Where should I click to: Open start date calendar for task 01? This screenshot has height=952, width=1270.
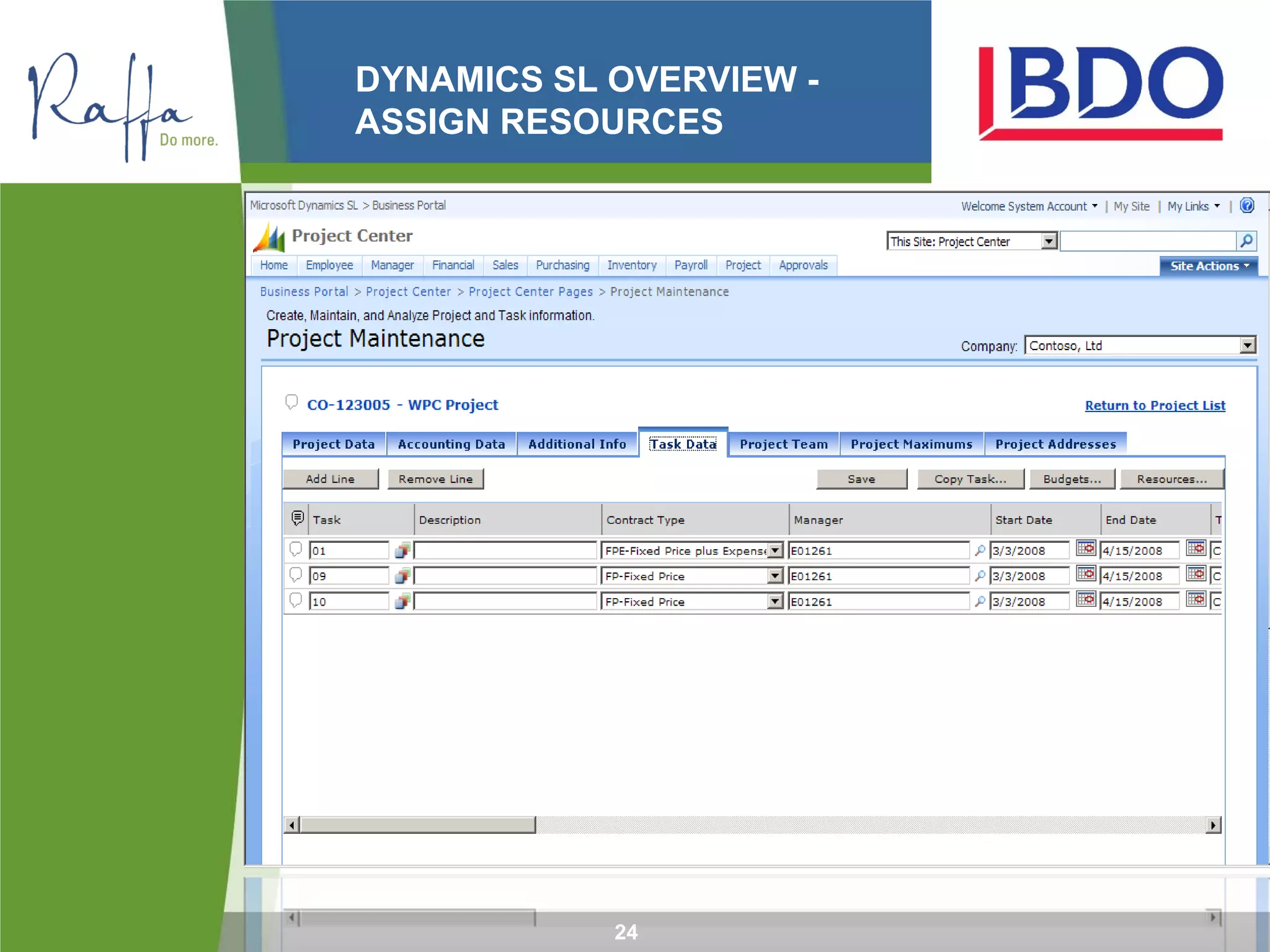click(1086, 549)
